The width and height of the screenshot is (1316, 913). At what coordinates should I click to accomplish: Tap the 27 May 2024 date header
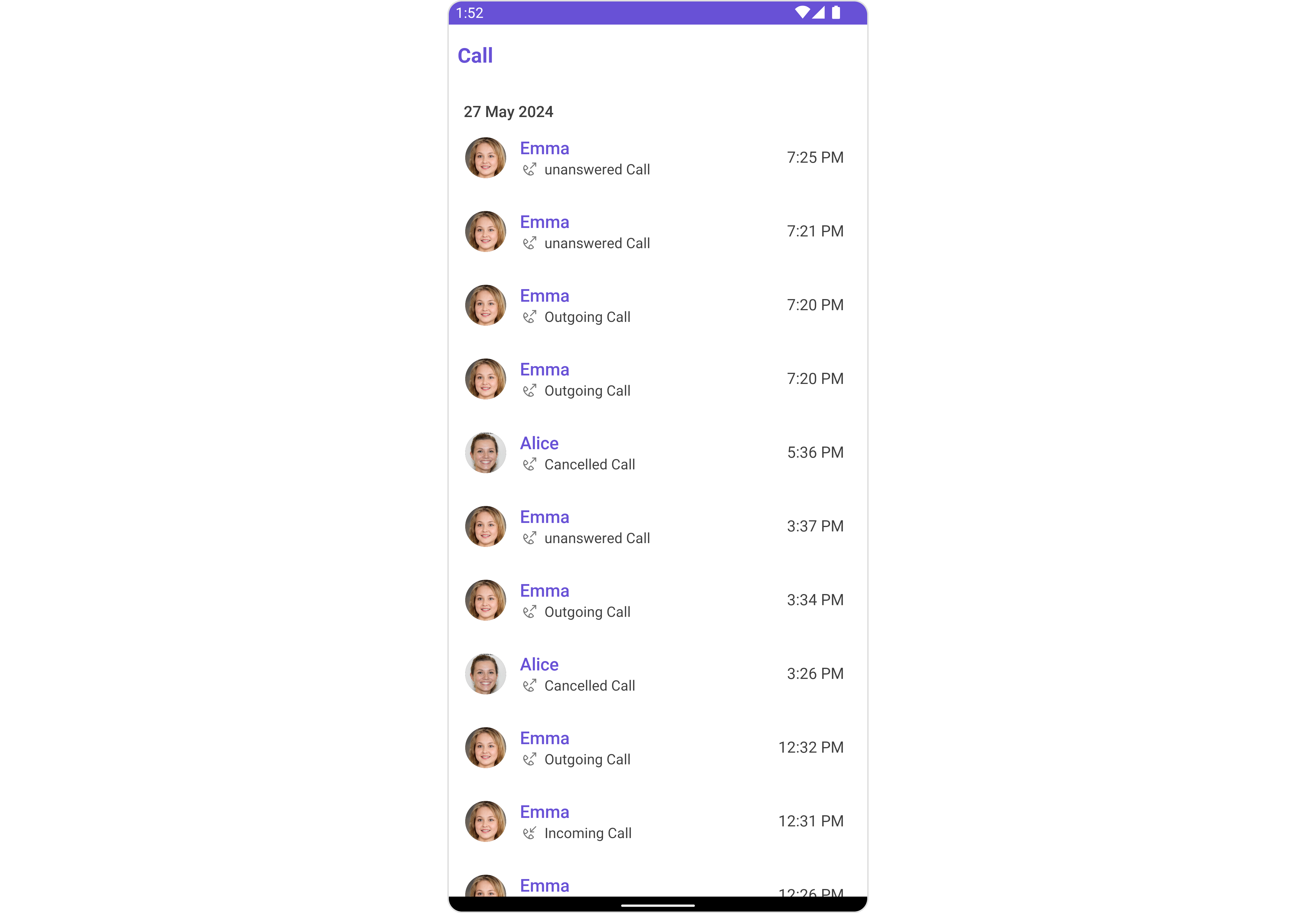tap(508, 111)
